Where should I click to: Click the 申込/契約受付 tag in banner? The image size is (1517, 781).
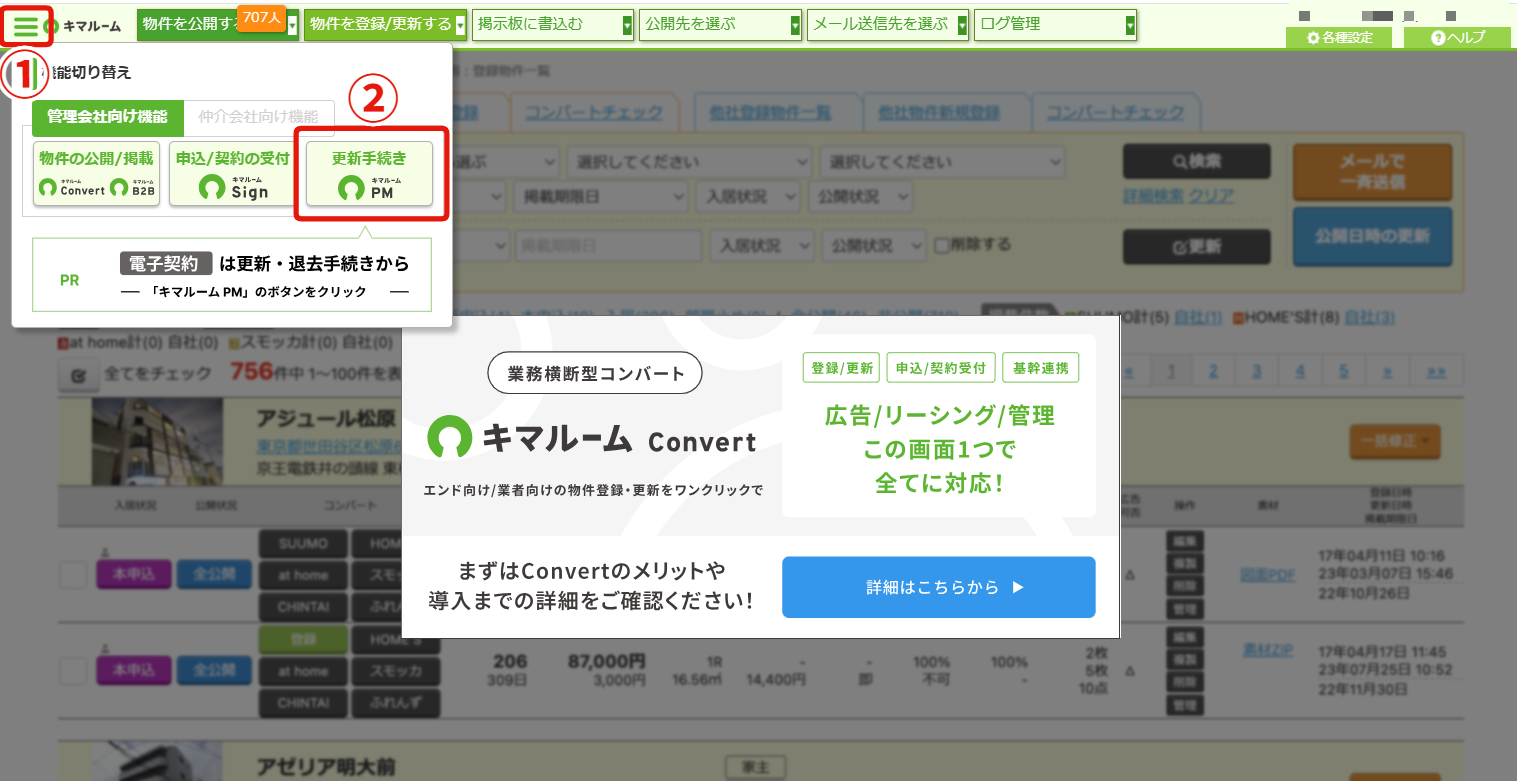(x=940, y=368)
